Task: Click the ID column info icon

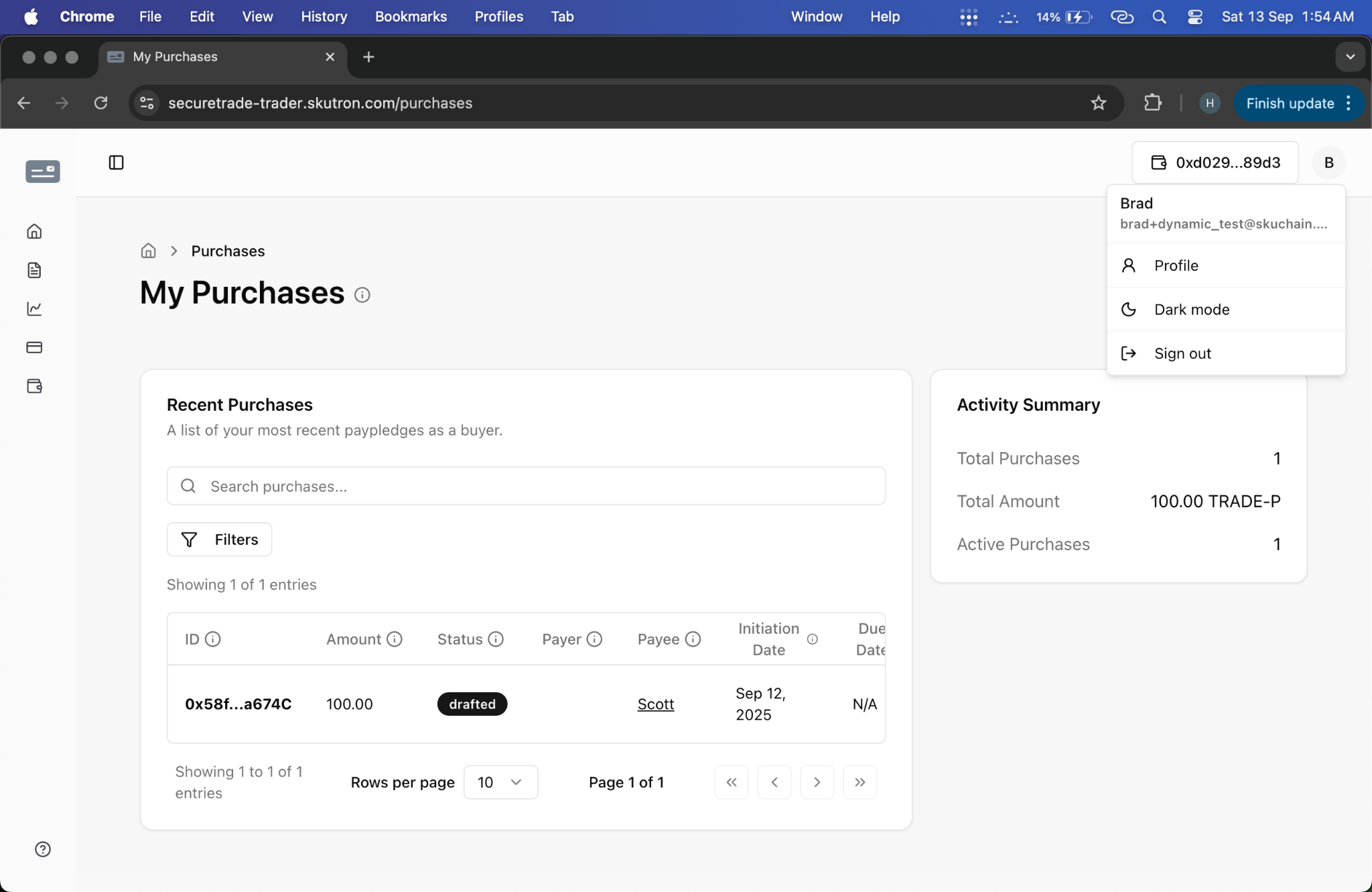Action: [212, 639]
